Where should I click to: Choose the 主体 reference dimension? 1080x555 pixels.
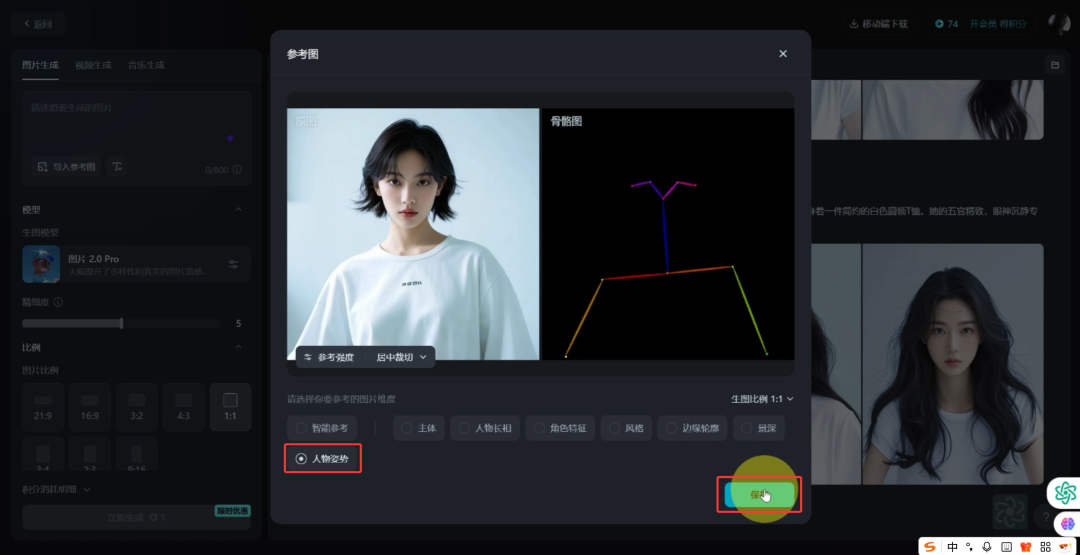(x=419, y=428)
